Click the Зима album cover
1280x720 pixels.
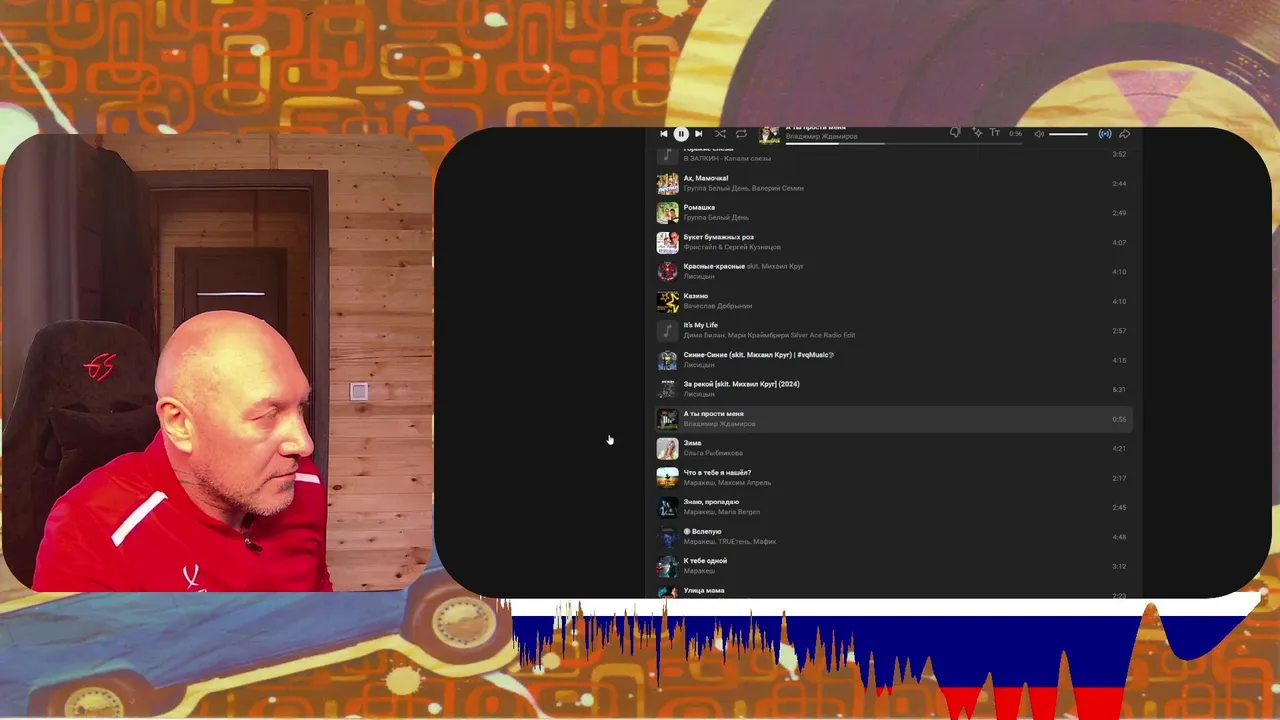pyautogui.click(x=667, y=448)
